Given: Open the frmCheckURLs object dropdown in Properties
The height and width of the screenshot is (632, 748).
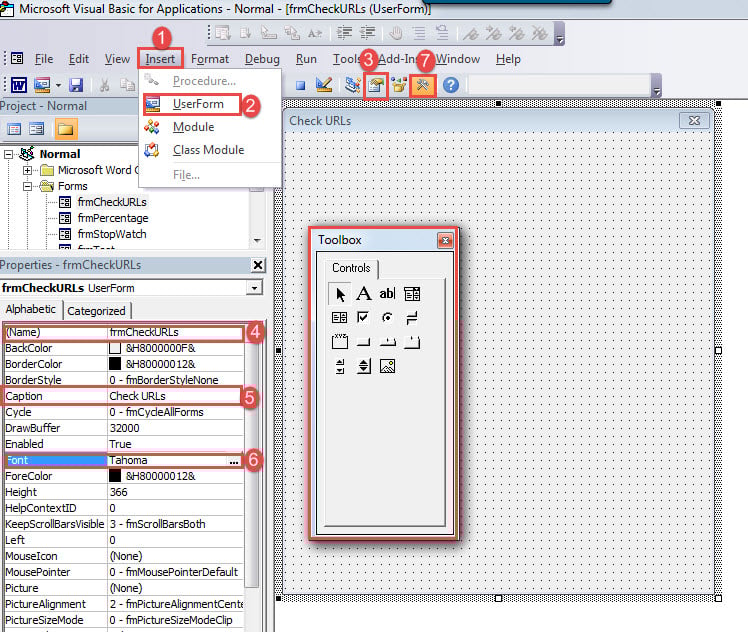Looking at the screenshot, I should 254,288.
